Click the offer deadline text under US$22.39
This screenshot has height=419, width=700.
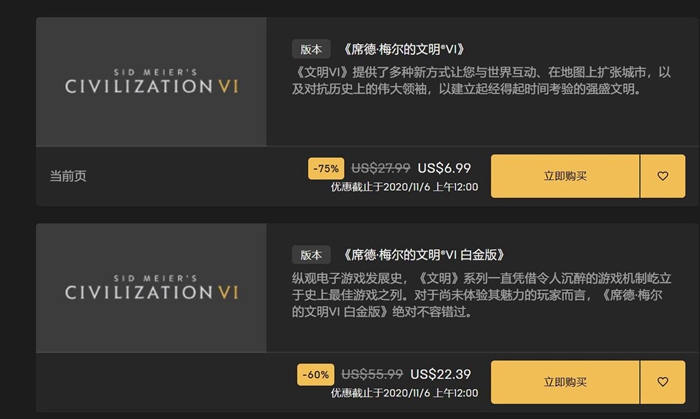(404, 393)
